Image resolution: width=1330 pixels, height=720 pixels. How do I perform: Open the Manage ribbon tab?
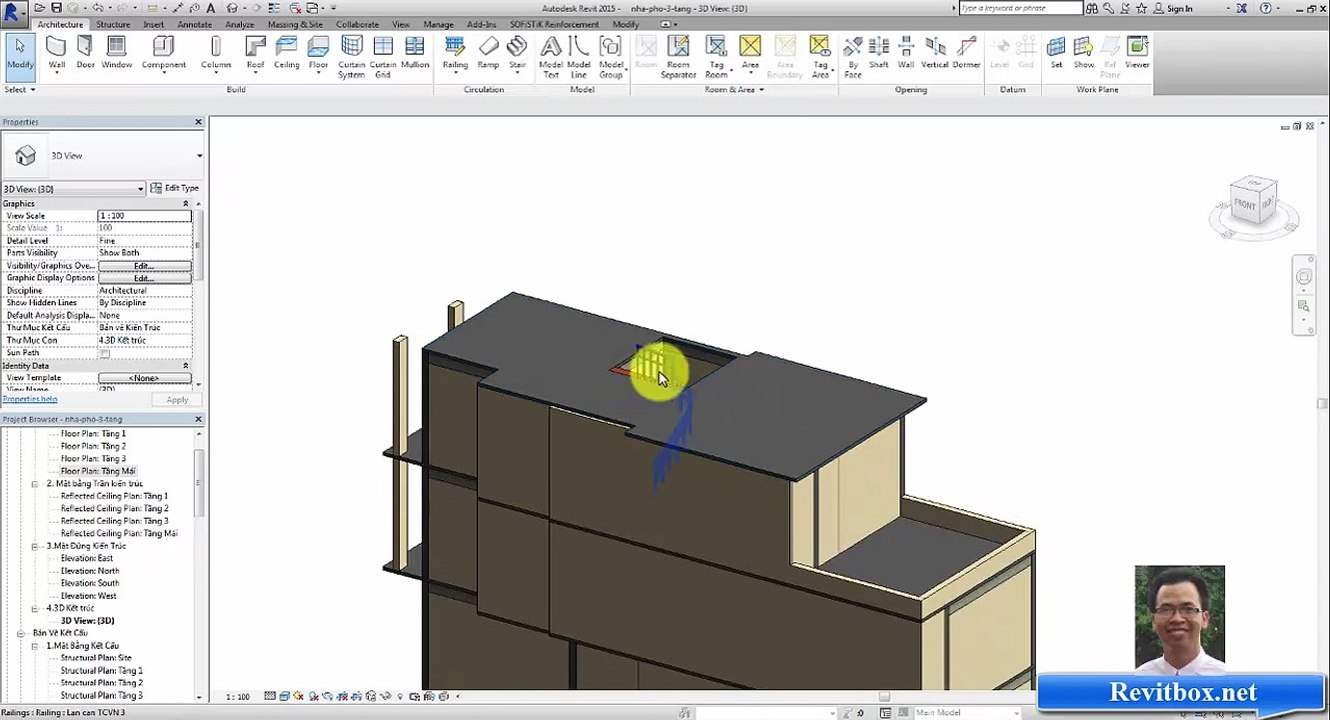(x=438, y=24)
